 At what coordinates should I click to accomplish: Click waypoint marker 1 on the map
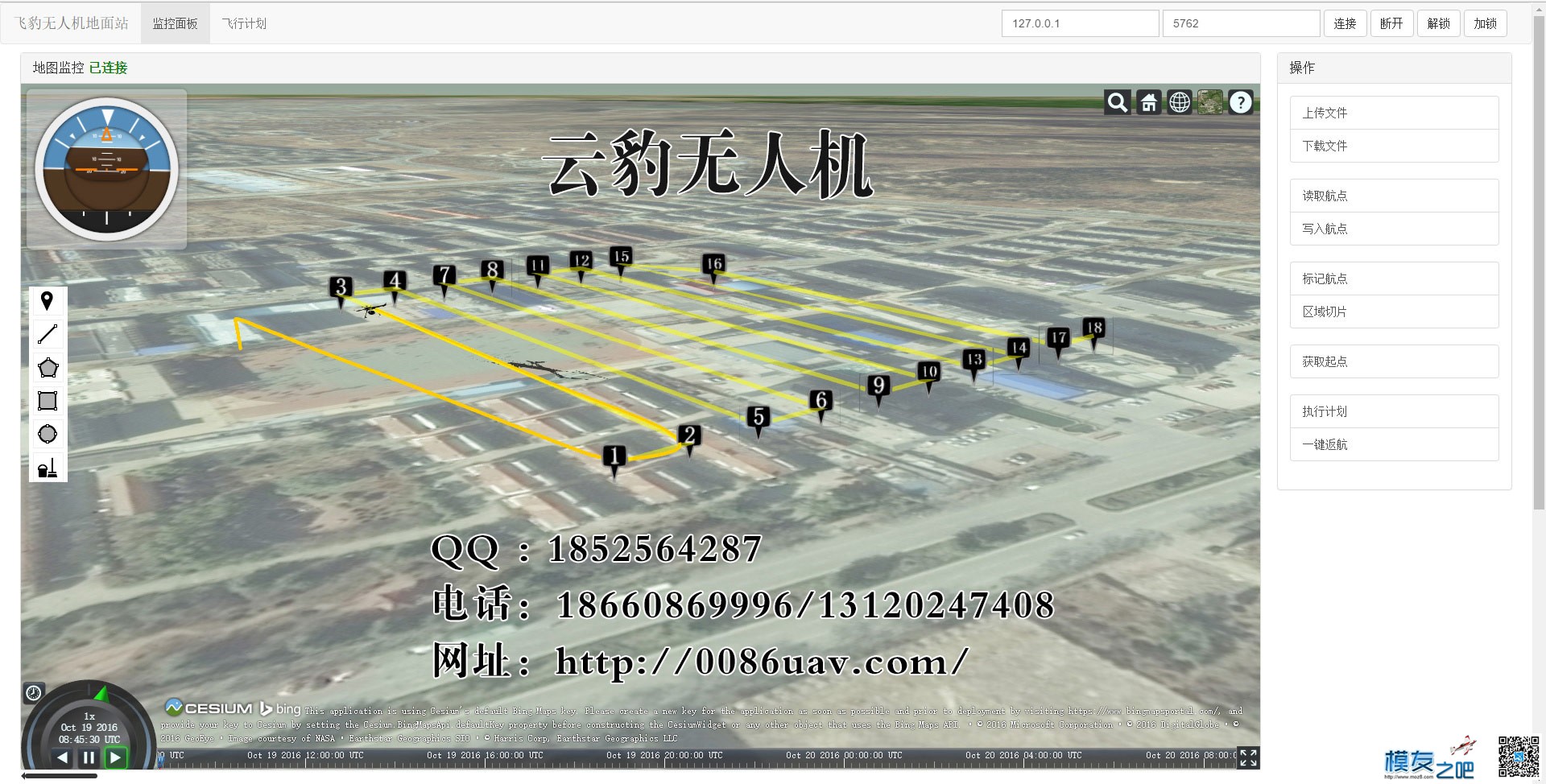614,457
